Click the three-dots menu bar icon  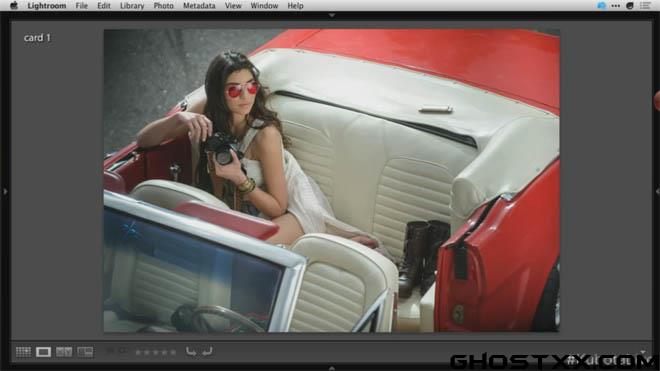(615, 5)
